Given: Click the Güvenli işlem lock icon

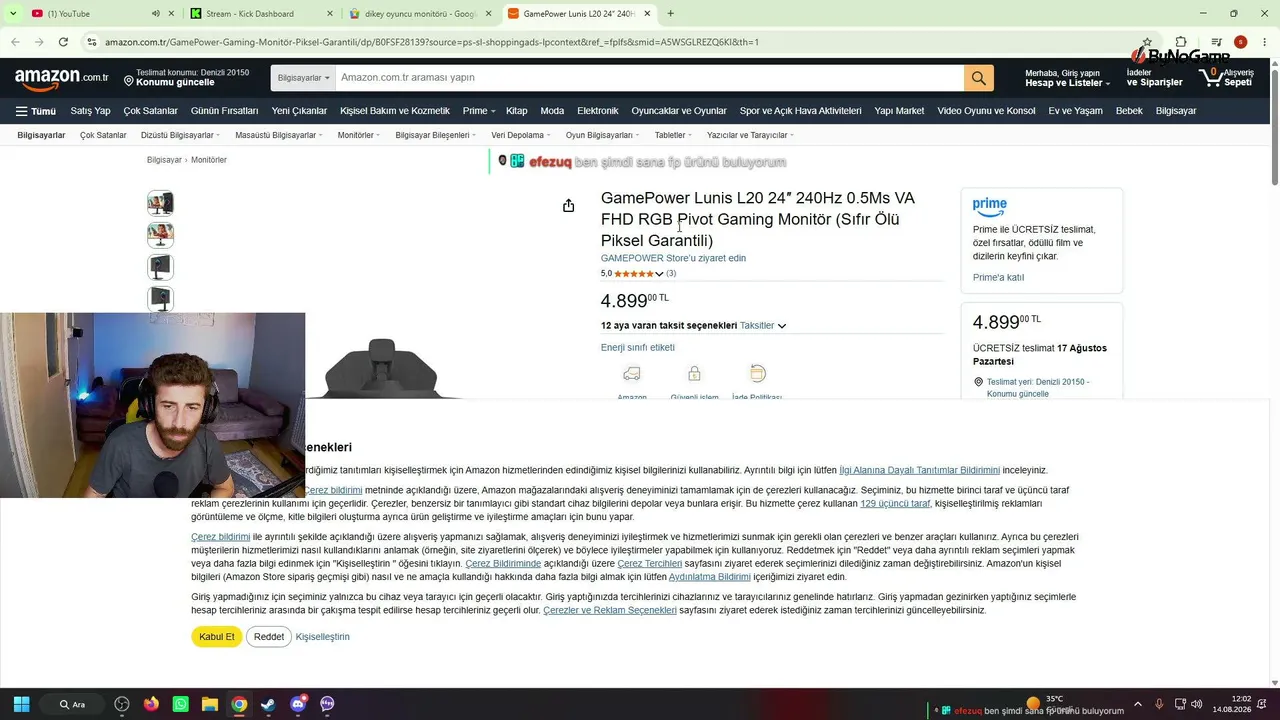Looking at the screenshot, I should pos(694,374).
